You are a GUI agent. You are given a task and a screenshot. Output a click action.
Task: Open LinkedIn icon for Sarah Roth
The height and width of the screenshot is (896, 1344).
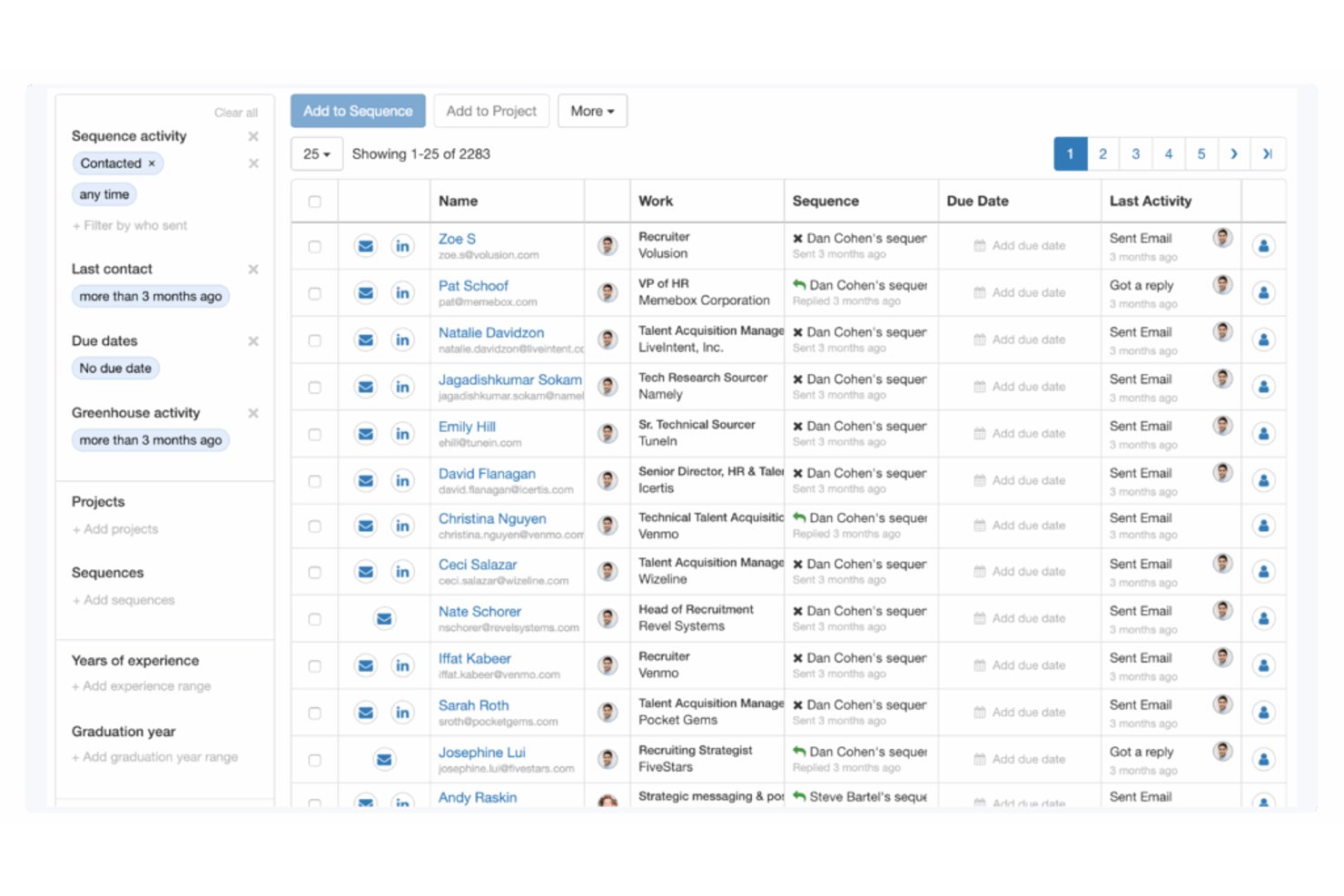(402, 713)
